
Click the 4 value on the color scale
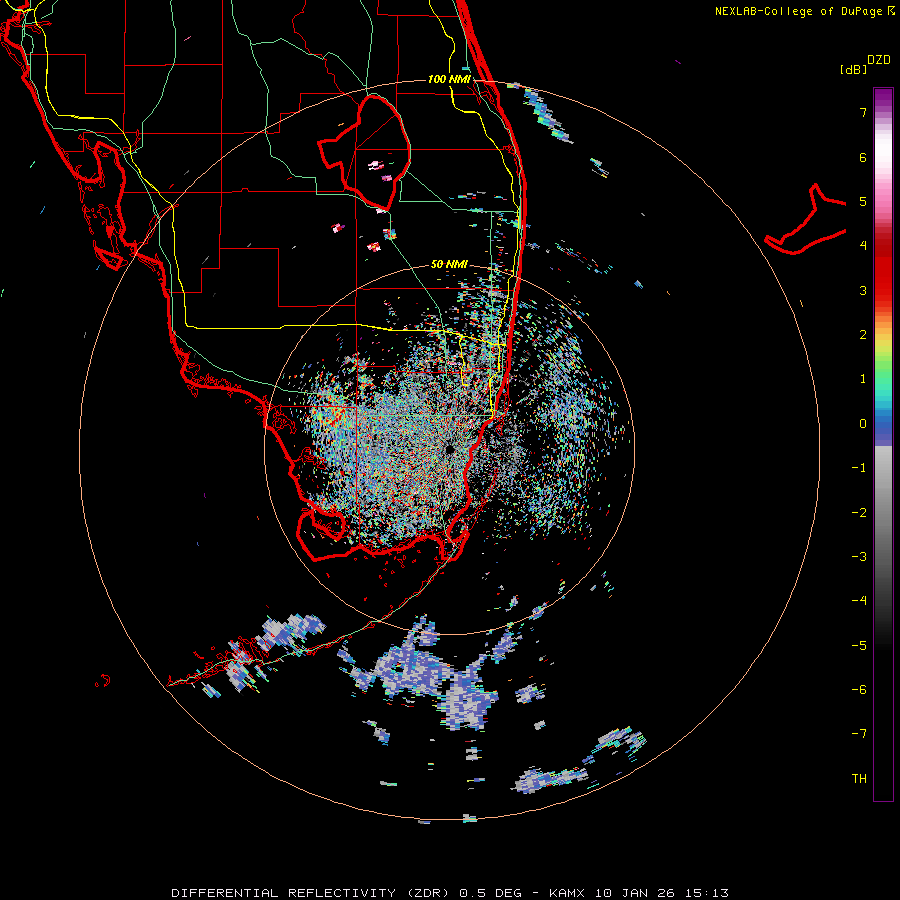pos(863,246)
